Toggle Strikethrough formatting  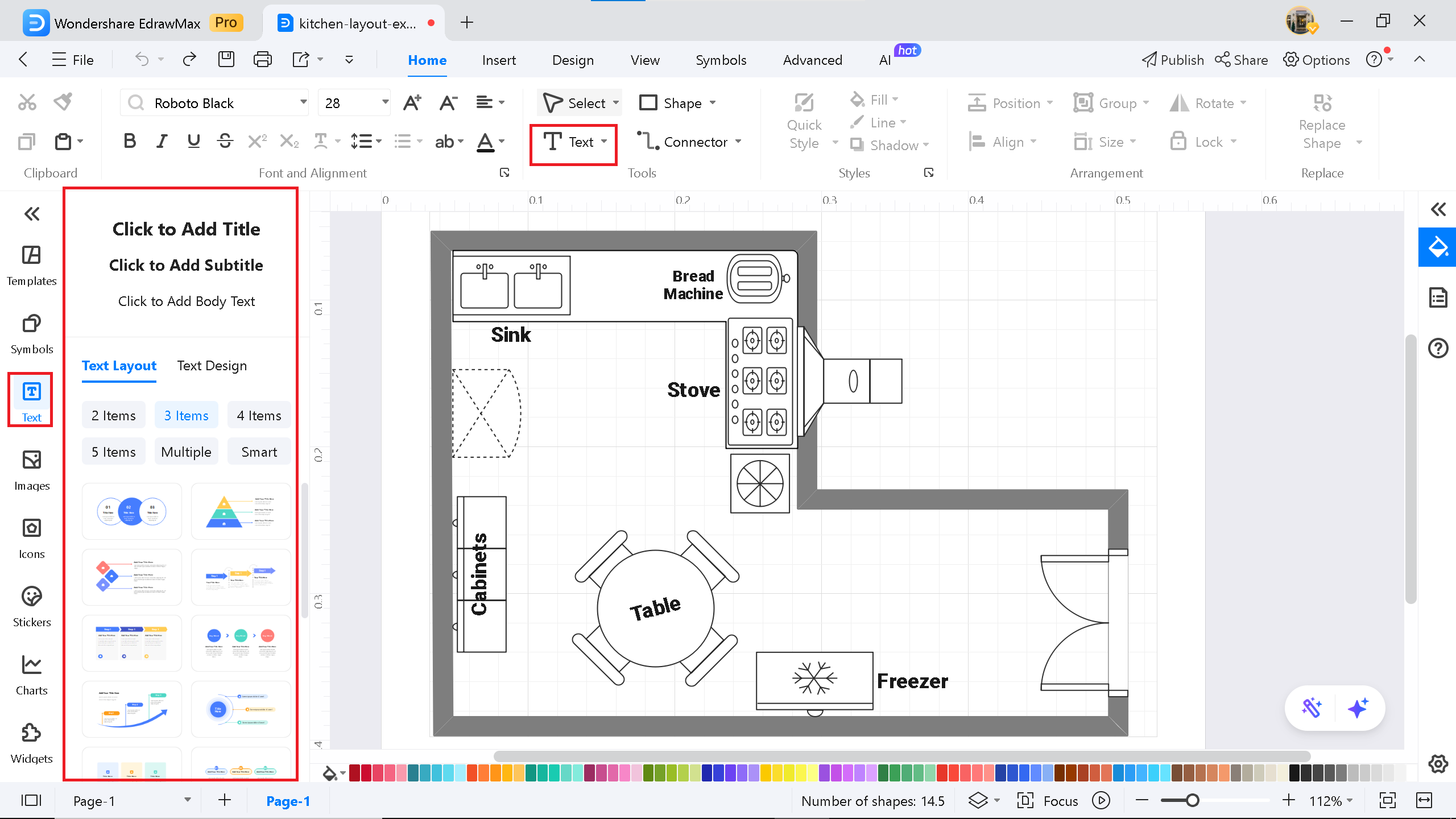tap(225, 141)
